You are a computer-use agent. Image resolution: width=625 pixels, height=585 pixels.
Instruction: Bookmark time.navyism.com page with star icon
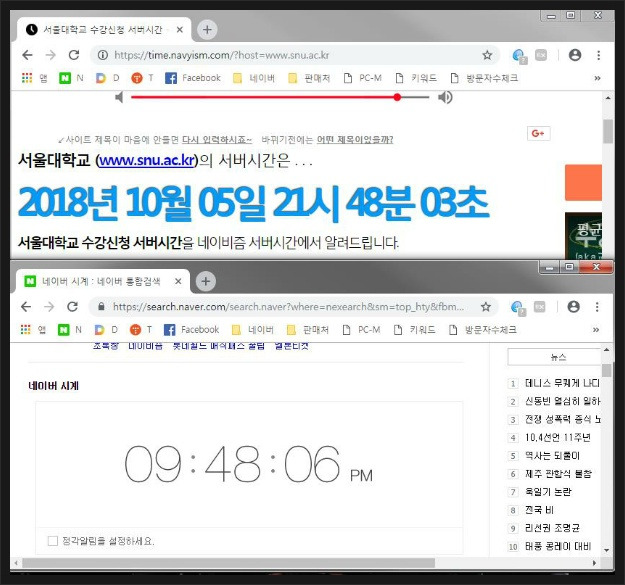tap(487, 55)
